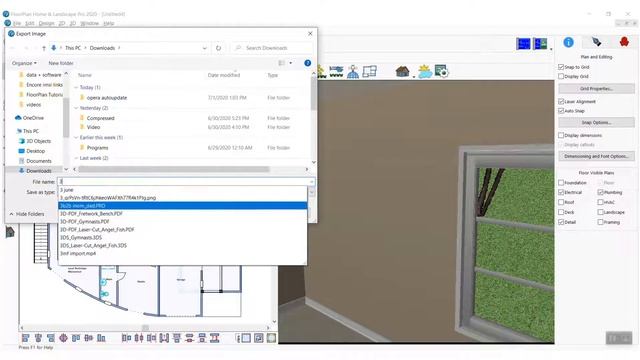The width and height of the screenshot is (640, 360).
Task: Click Grid Properties button
Action: pos(596,89)
